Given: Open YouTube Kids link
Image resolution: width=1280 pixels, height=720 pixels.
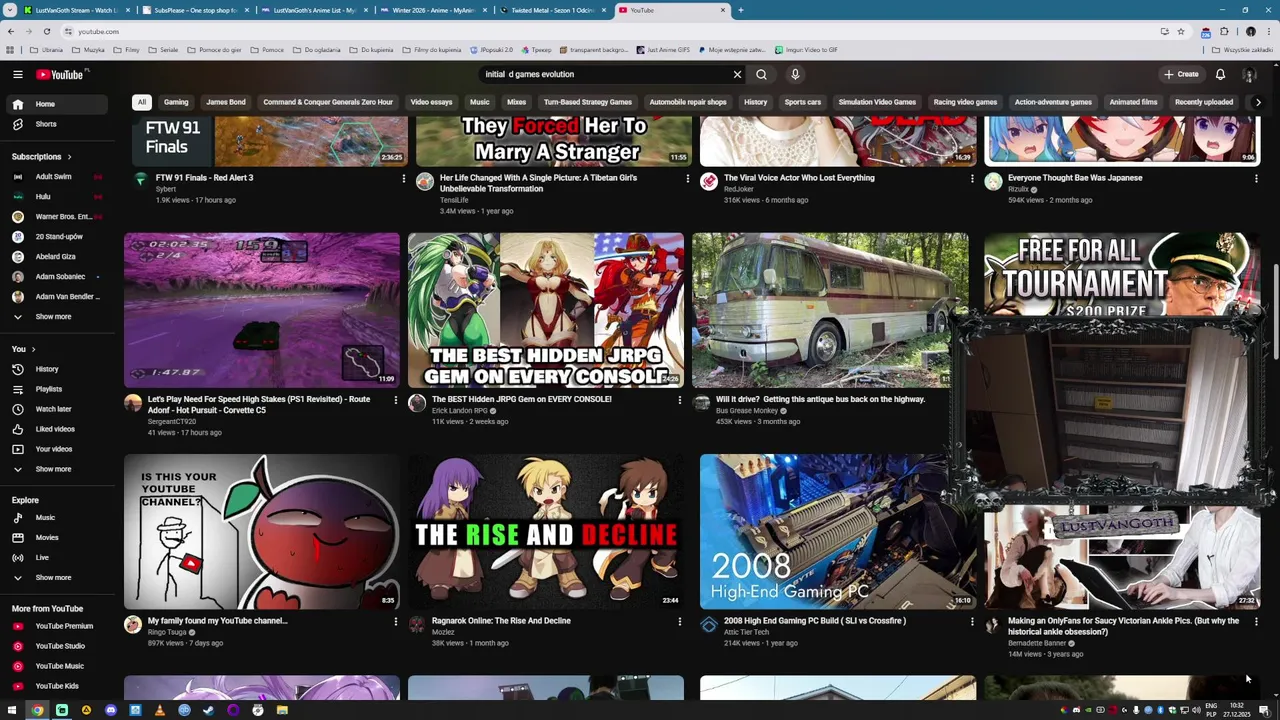Looking at the screenshot, I should 57,686.
